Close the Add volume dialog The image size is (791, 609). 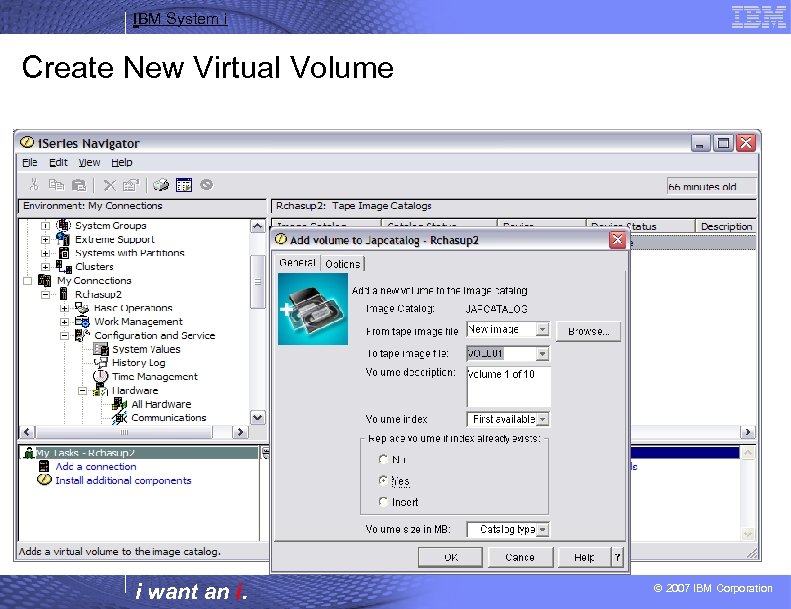click(x=617, y=240)
